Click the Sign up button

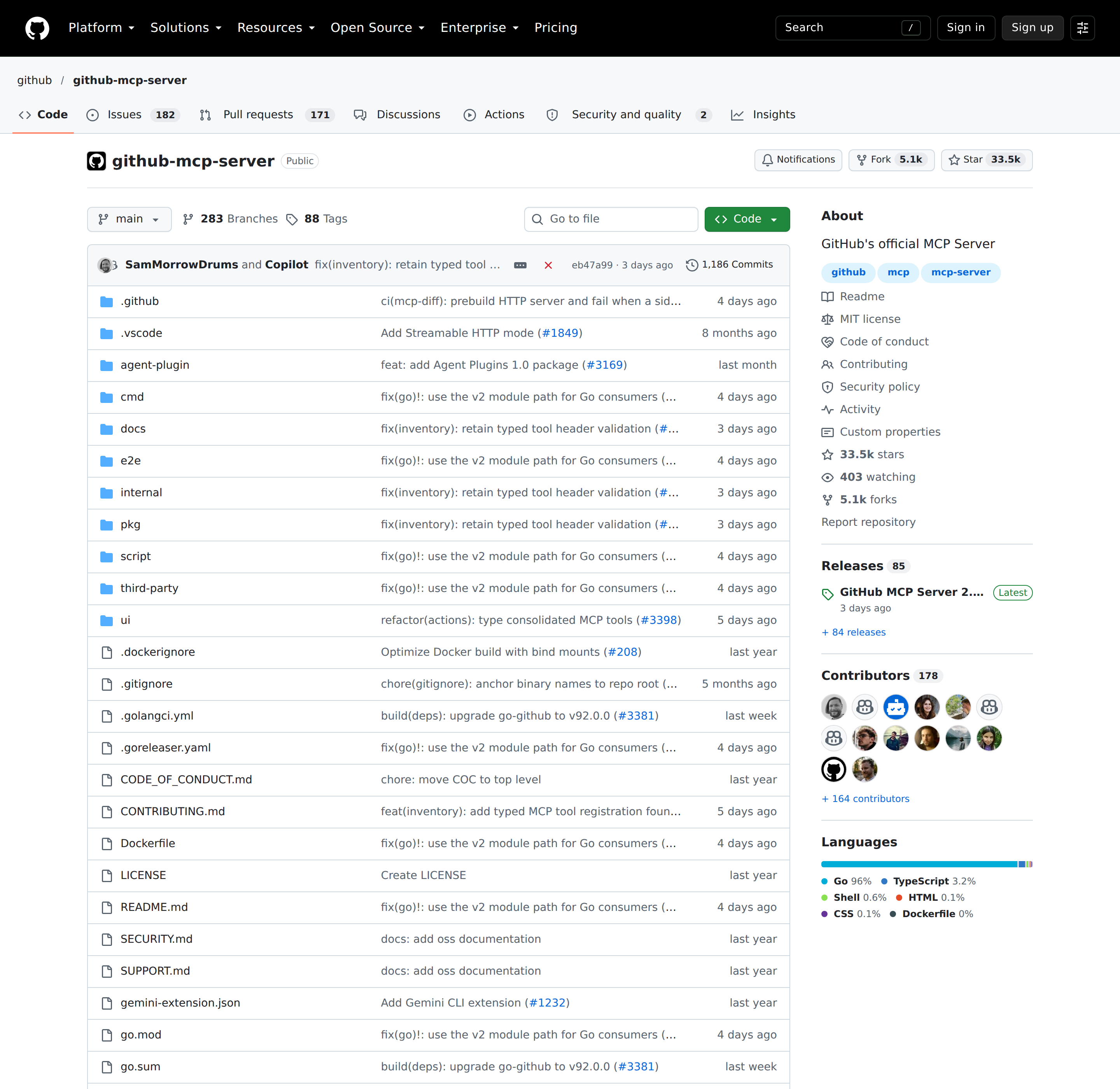coord(1032,28)
